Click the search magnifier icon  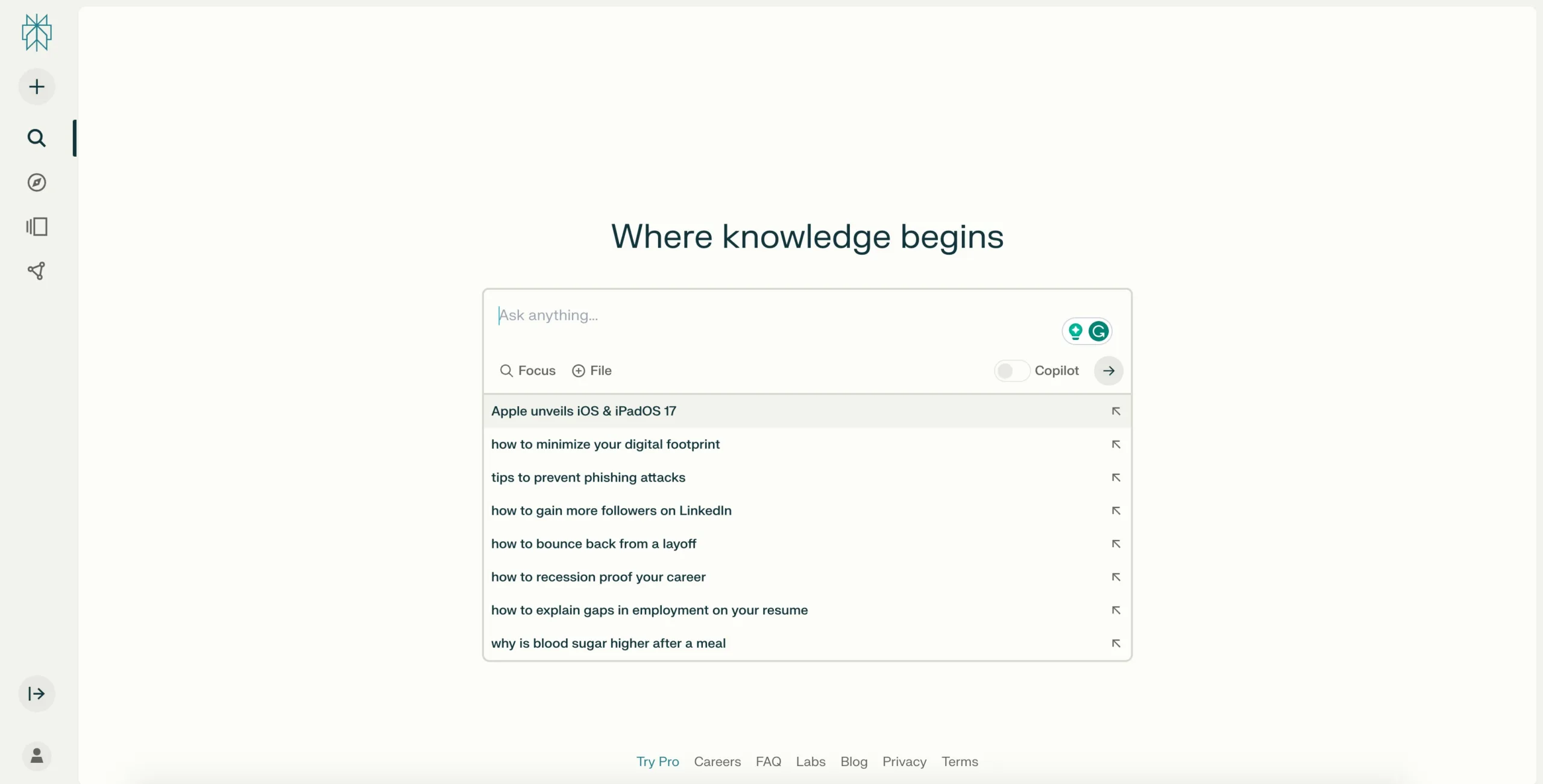tap(37, 137)
